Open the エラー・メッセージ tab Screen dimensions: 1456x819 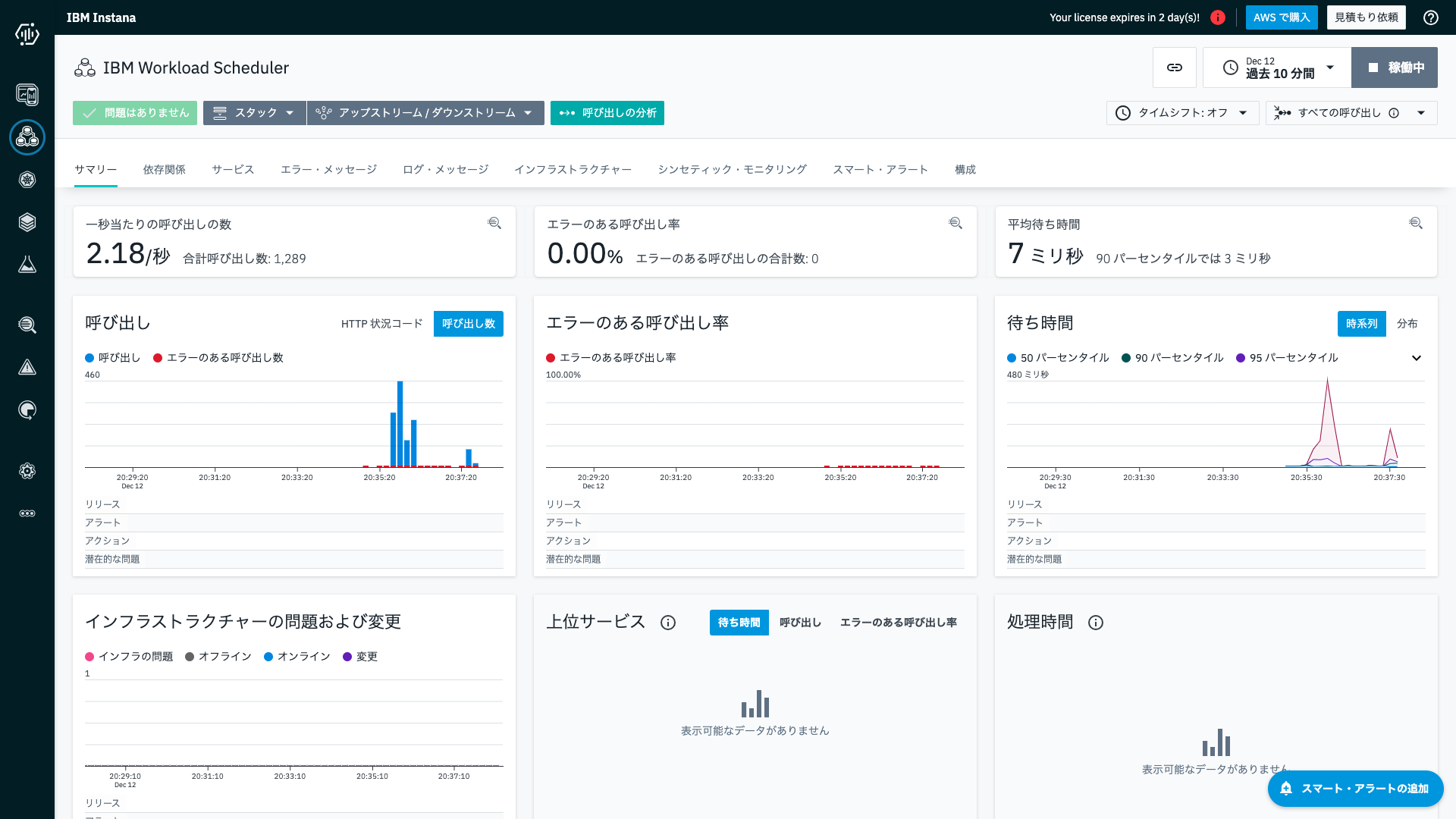(x=328, y=169)
